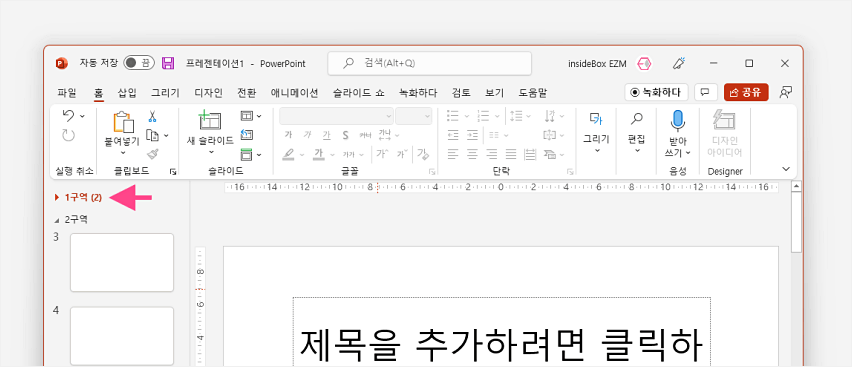The width and height of the screenshot is (852, 367).
Task: Open the font name combo box
Action: coord(336,116)
